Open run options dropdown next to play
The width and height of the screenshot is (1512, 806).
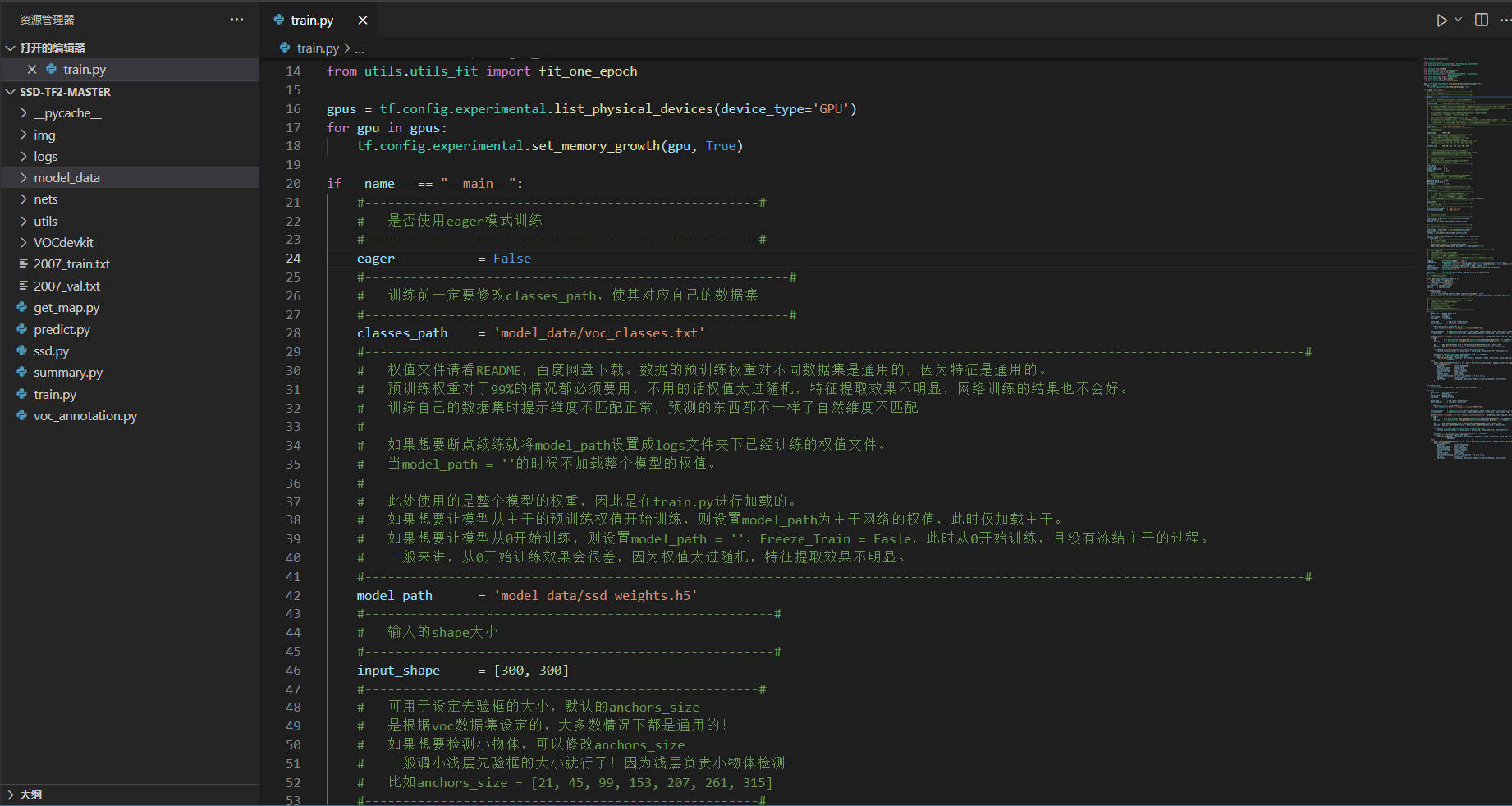1458,20
